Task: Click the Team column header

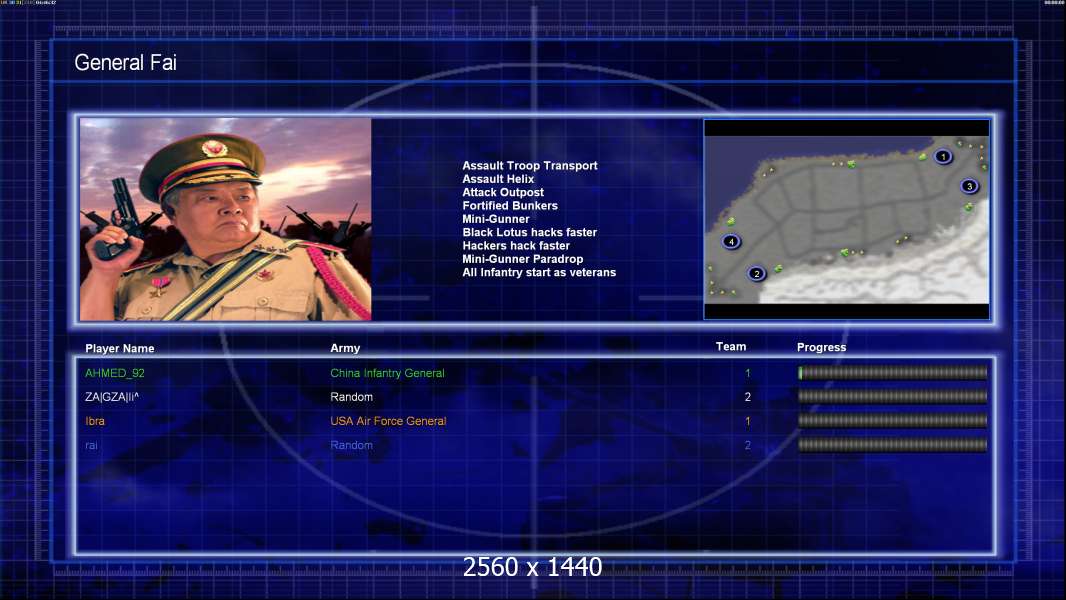Action: click(x=731, y=347)
